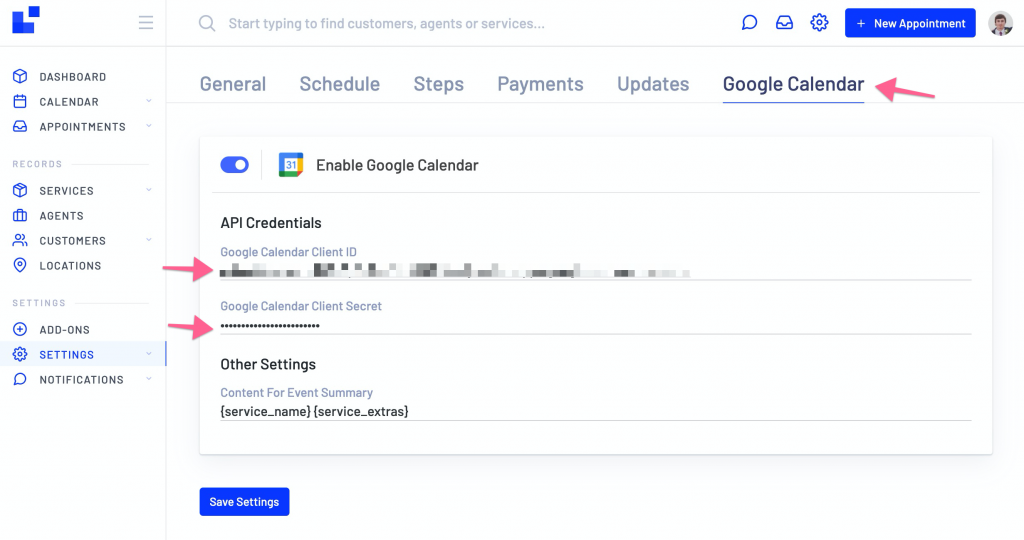Open Notifications in the sidebar
This screenshot has width=1024, height=540.
[x=81, y=379]
